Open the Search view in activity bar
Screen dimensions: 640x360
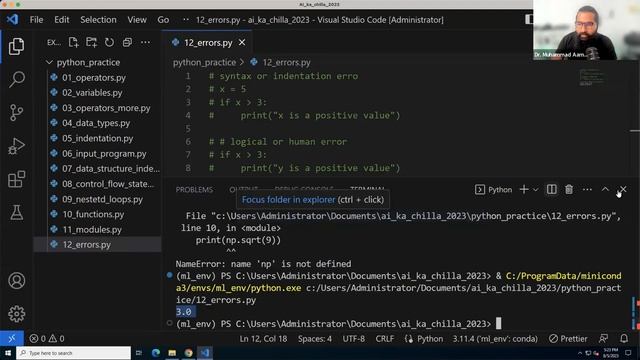[16, 79]
